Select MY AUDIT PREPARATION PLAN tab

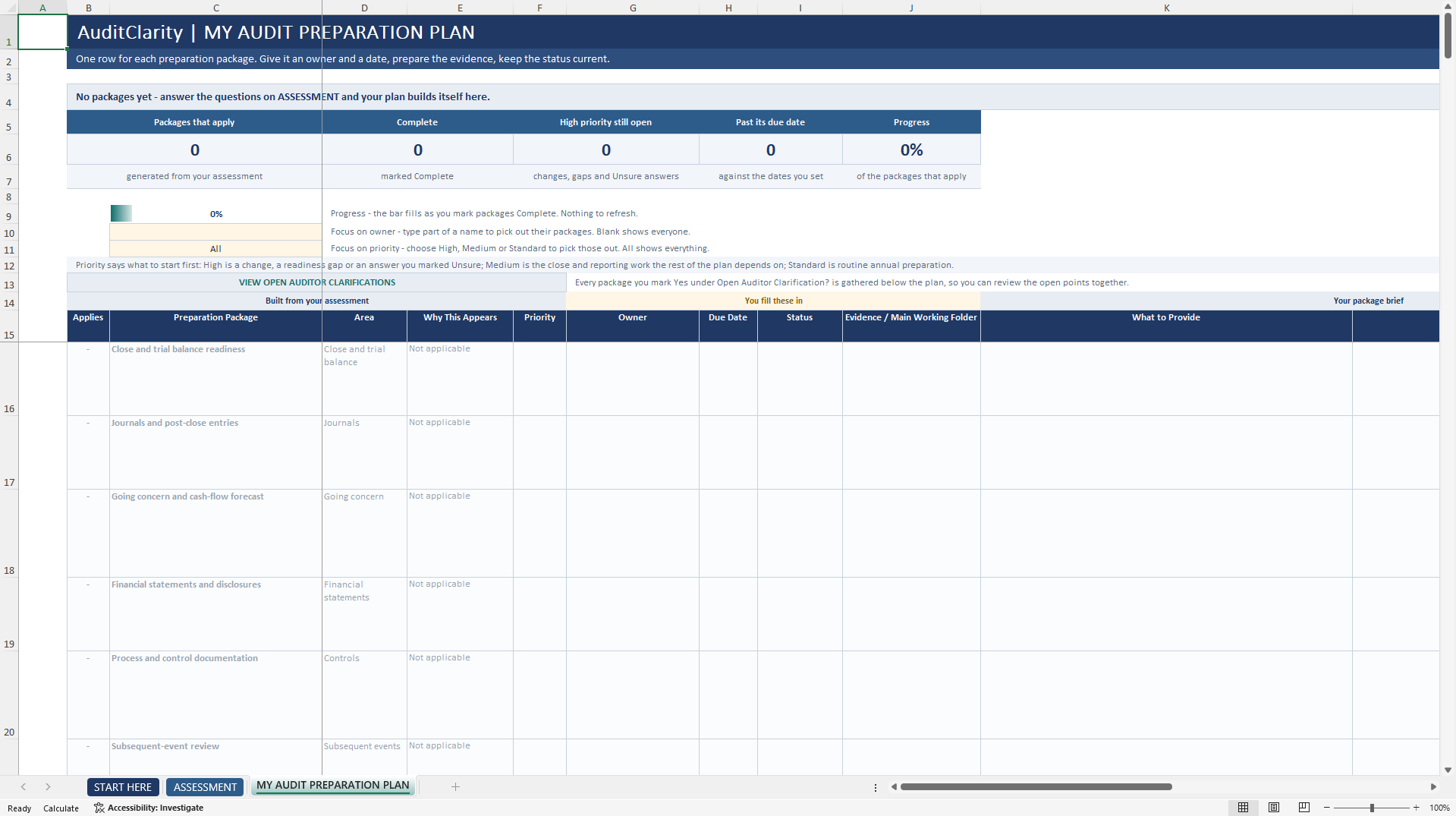click(x=332, y=786)
